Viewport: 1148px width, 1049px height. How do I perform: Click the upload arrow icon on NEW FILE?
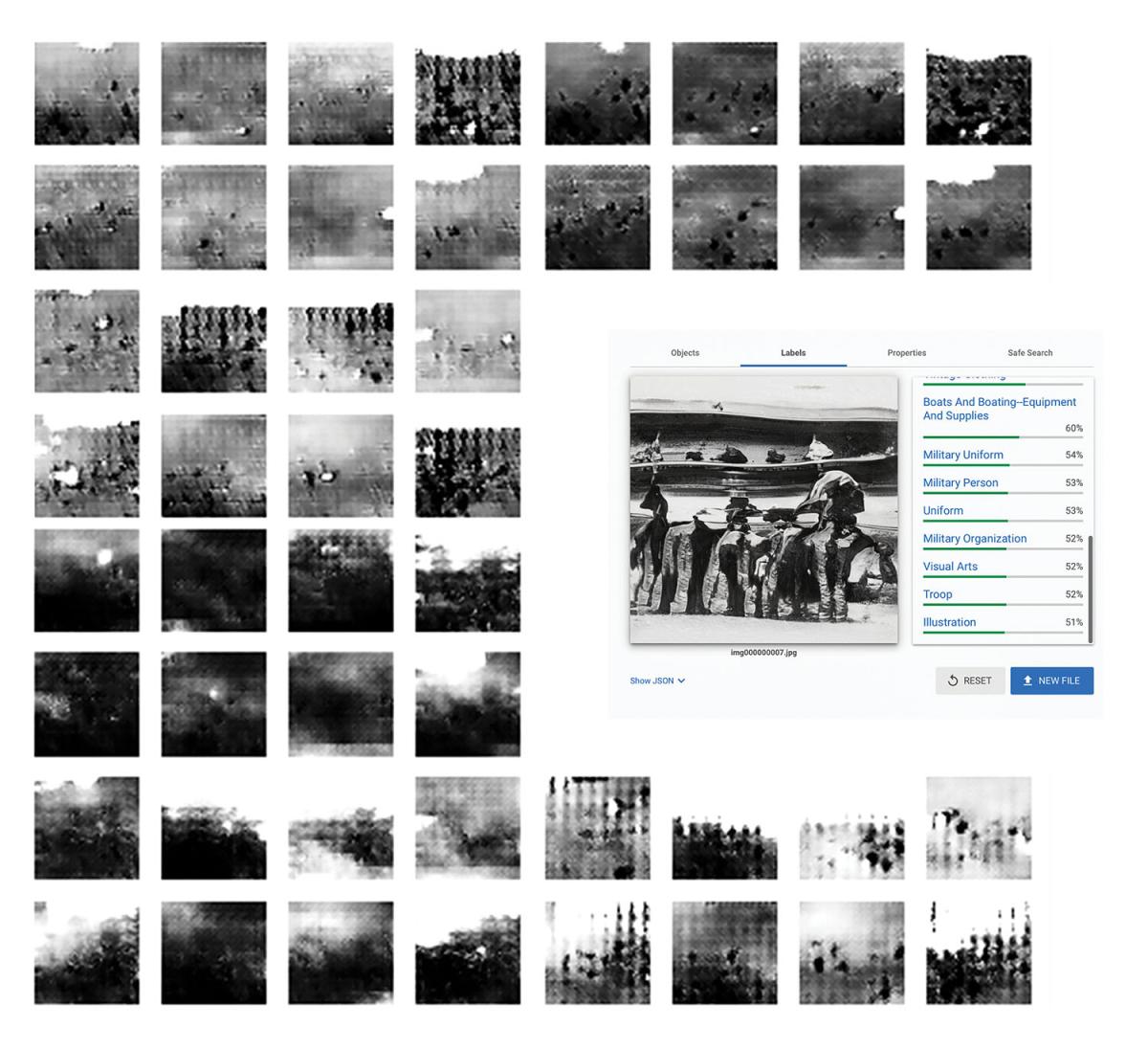[x=1028, y=681]
